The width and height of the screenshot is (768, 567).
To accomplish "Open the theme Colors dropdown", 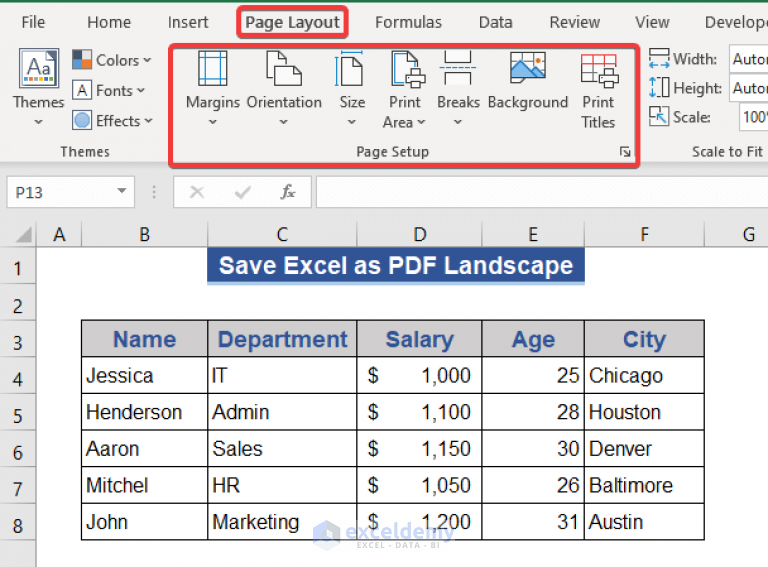I will [112, 60].
